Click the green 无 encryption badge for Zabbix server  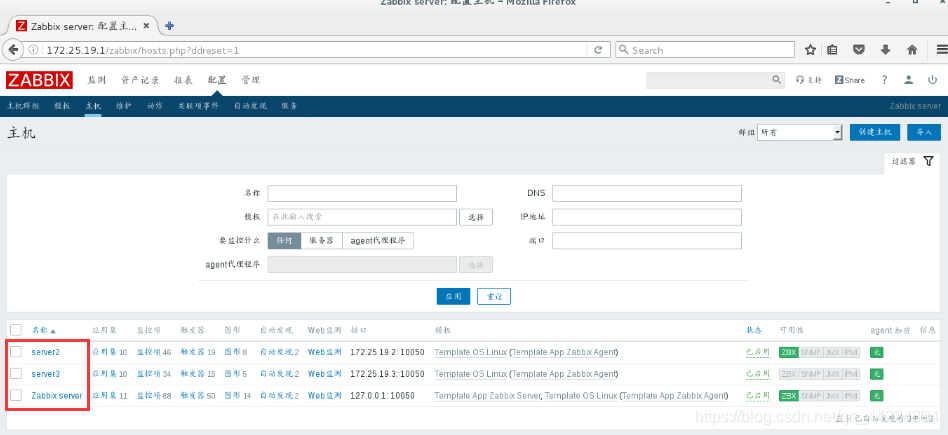click(x=876, y=396)
